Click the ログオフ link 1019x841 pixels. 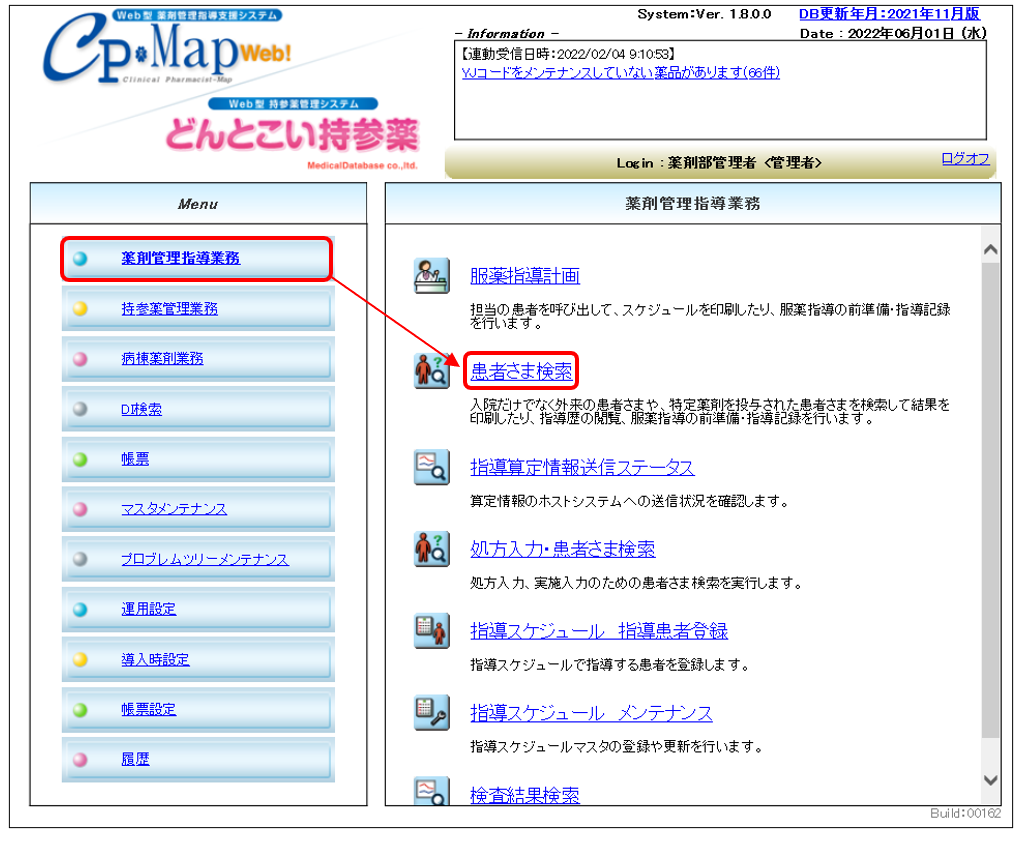click(x=965, y=159)
